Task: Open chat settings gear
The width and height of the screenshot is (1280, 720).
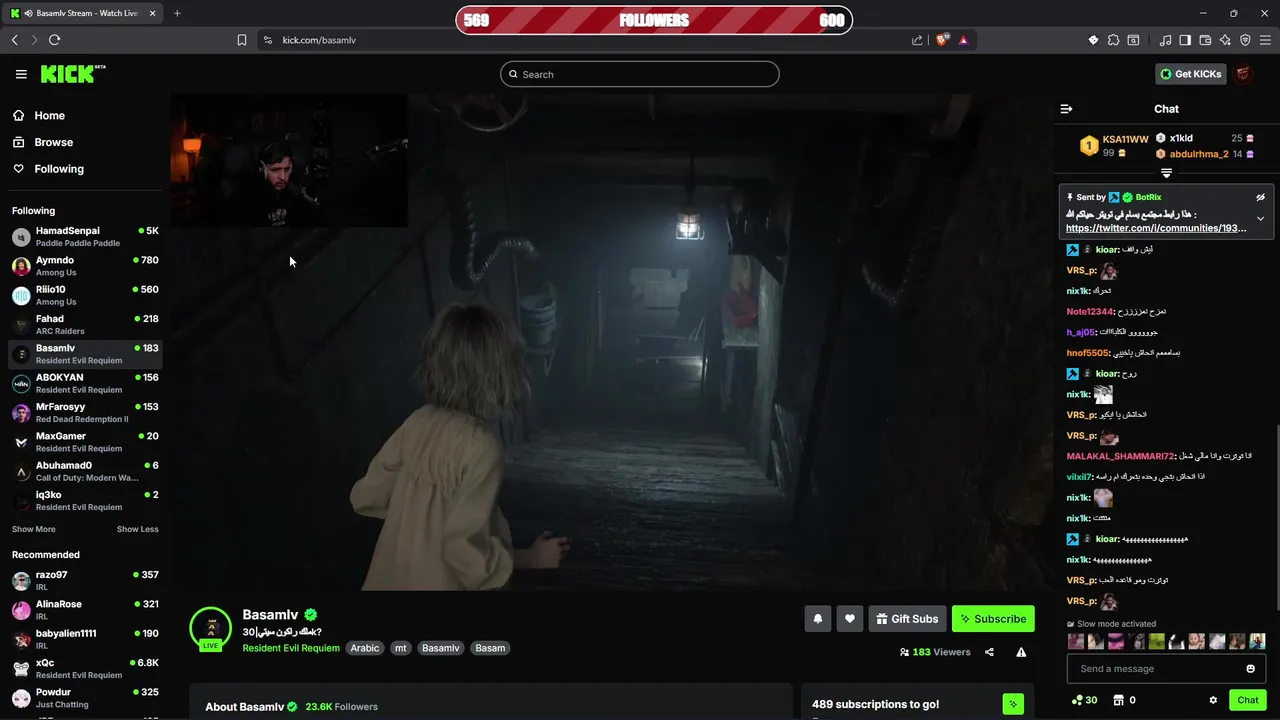Action: pos(1213,700)
